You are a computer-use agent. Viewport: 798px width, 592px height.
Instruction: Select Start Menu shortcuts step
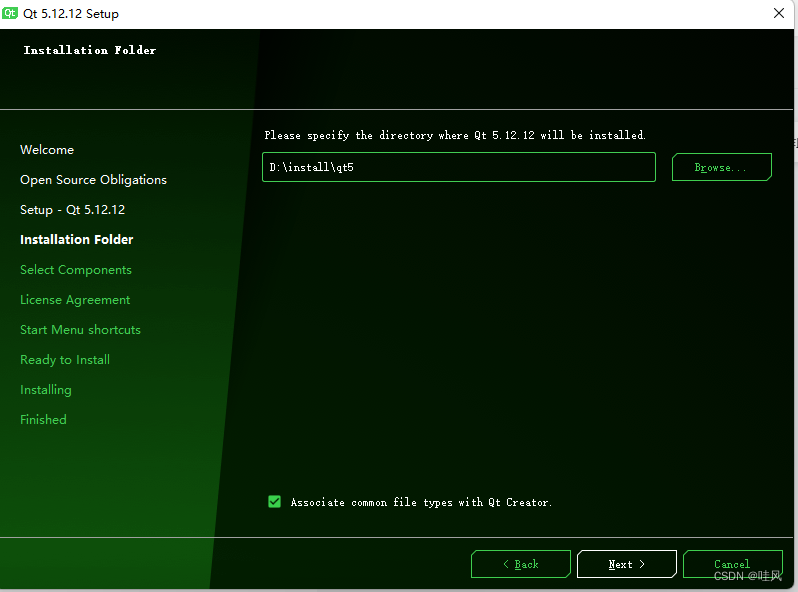[x=80, y=330]
